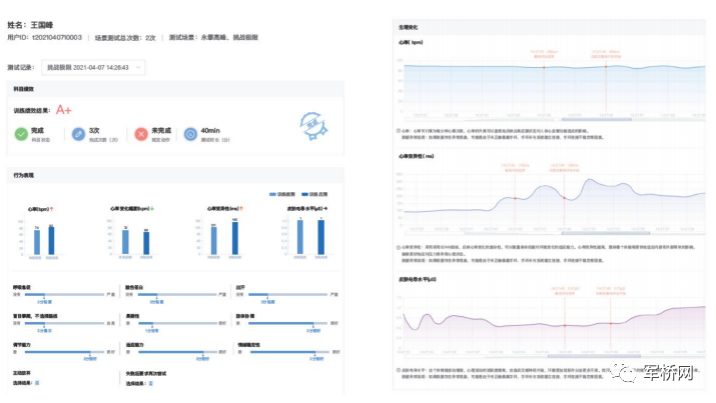Open the 测试记录 record dropdown

pos(94,68)
